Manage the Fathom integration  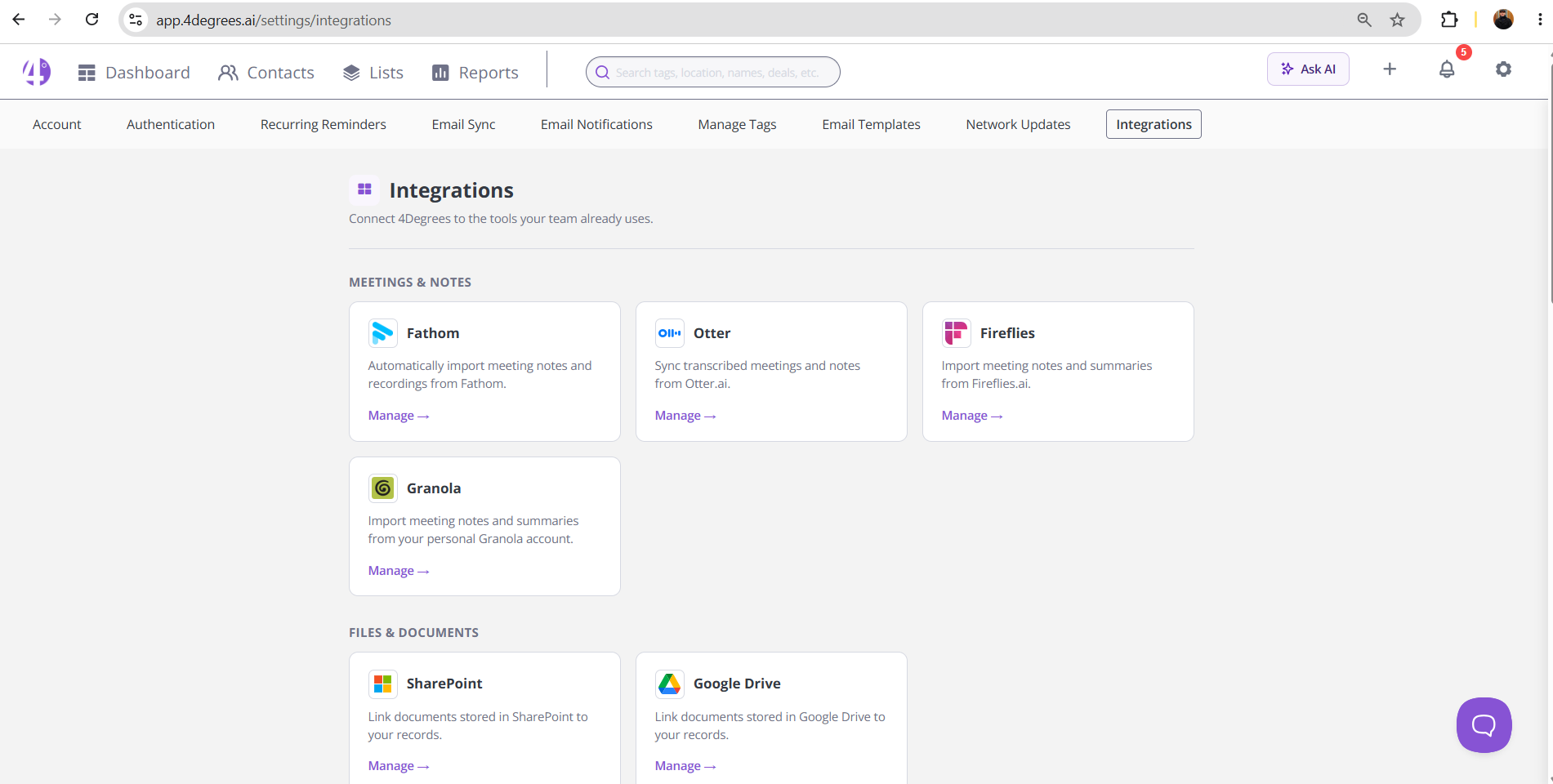pyautogui.click(x=399, y=416)
